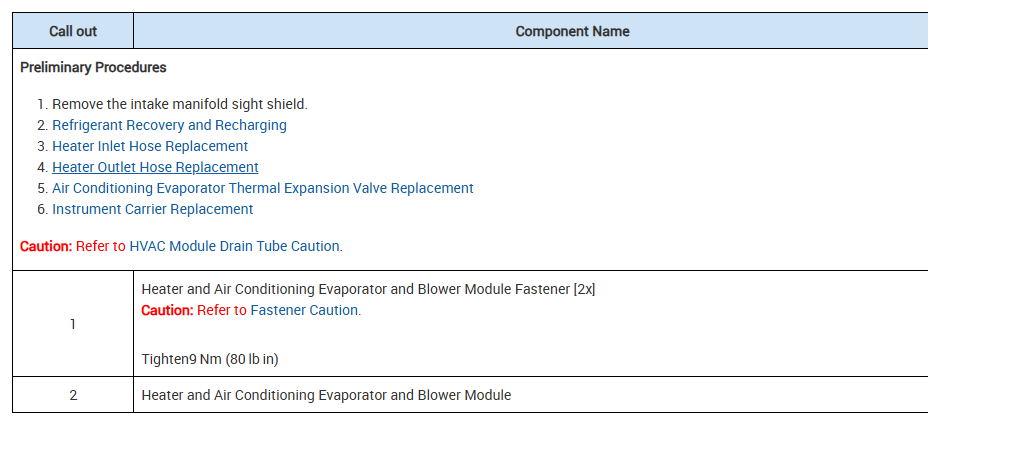This screenshot has width=1013, height=456.
Task: Click the Preliminary Procedures heading
Action: [x=93, y=68]
